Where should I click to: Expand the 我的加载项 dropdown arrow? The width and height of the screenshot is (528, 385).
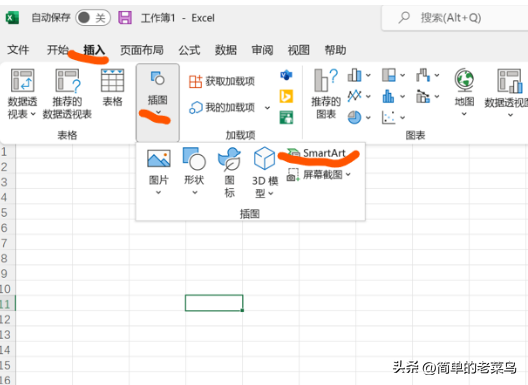[267, 108]
